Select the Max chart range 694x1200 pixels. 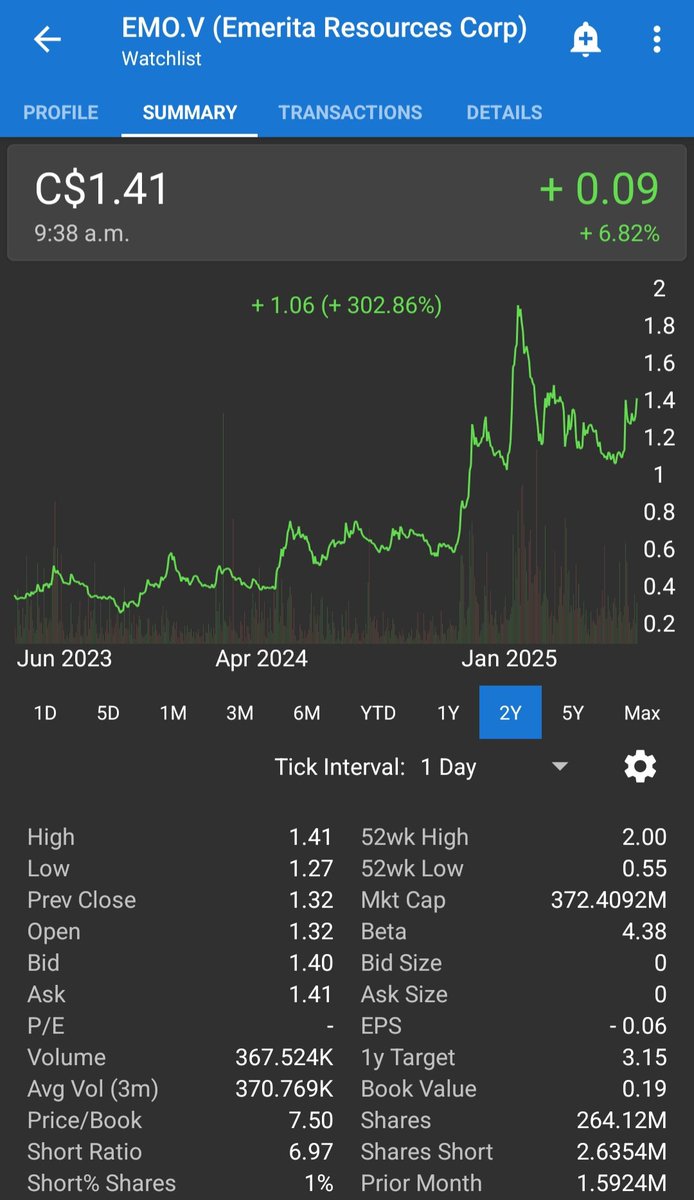tap(642, 713)
